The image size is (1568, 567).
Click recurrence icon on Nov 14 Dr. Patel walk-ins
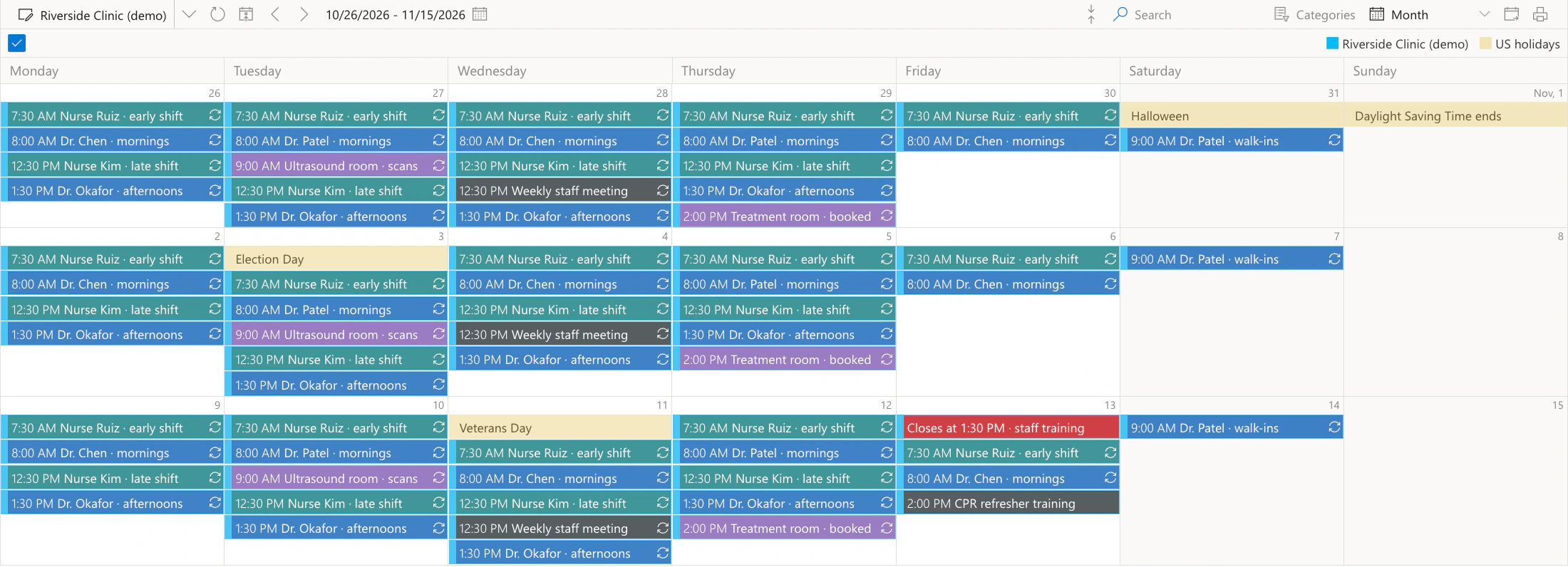[1334, 427]
